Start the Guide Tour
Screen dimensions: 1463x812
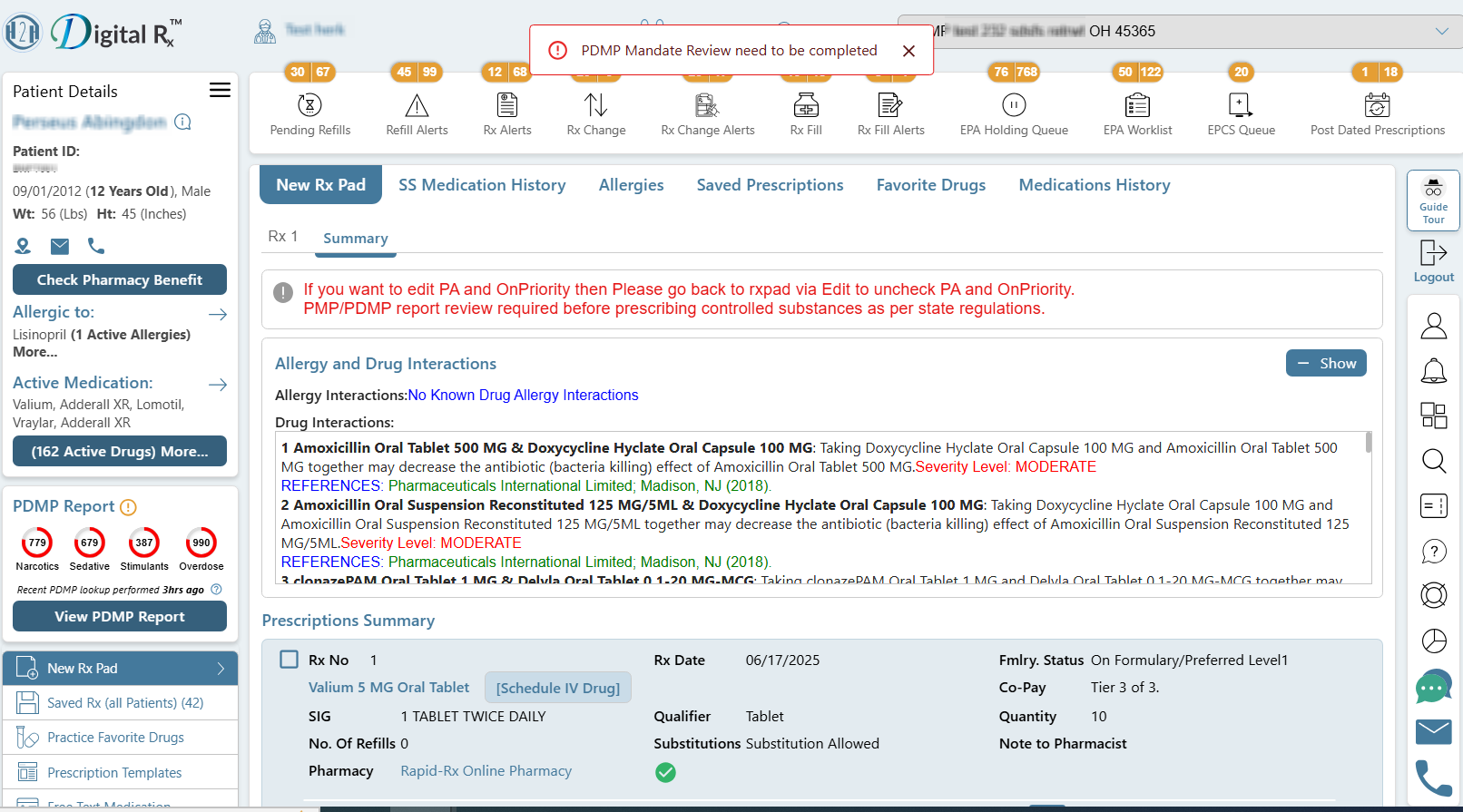coord(1433,201)
